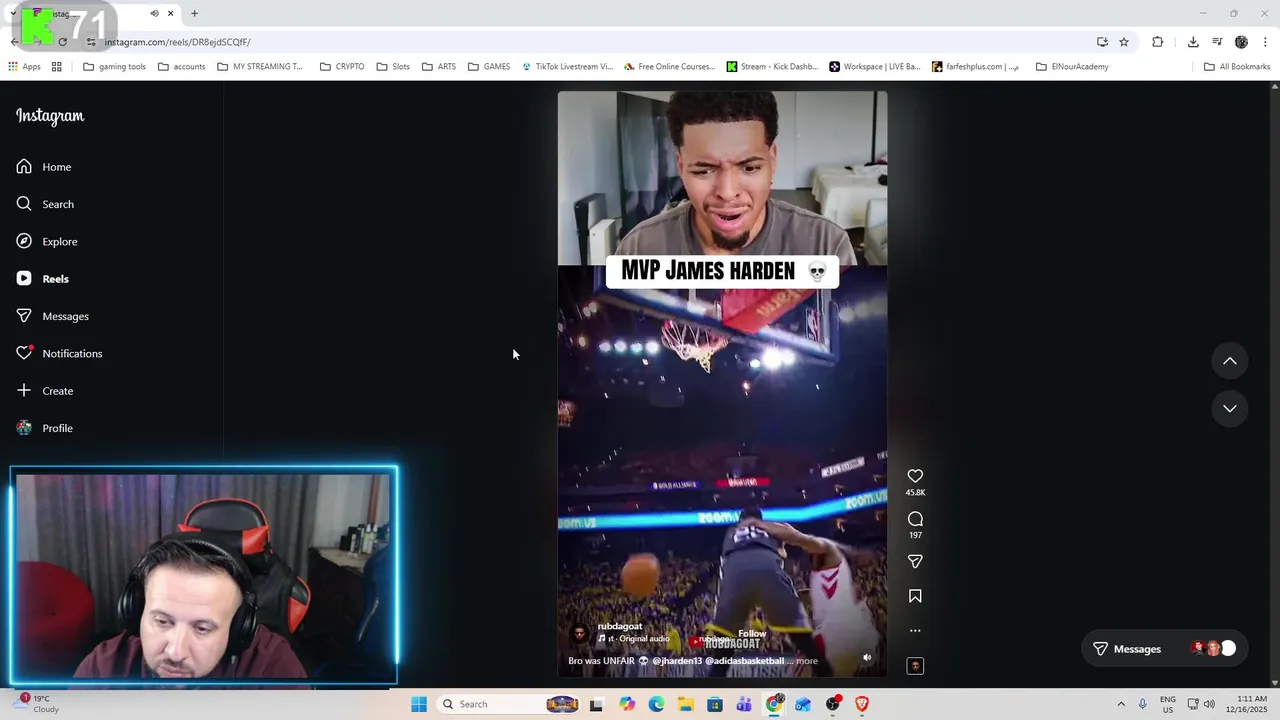This screenshot has width=1280, height=720.
Task: Open Chrome three-dot menu
Action: [1265, 42]
